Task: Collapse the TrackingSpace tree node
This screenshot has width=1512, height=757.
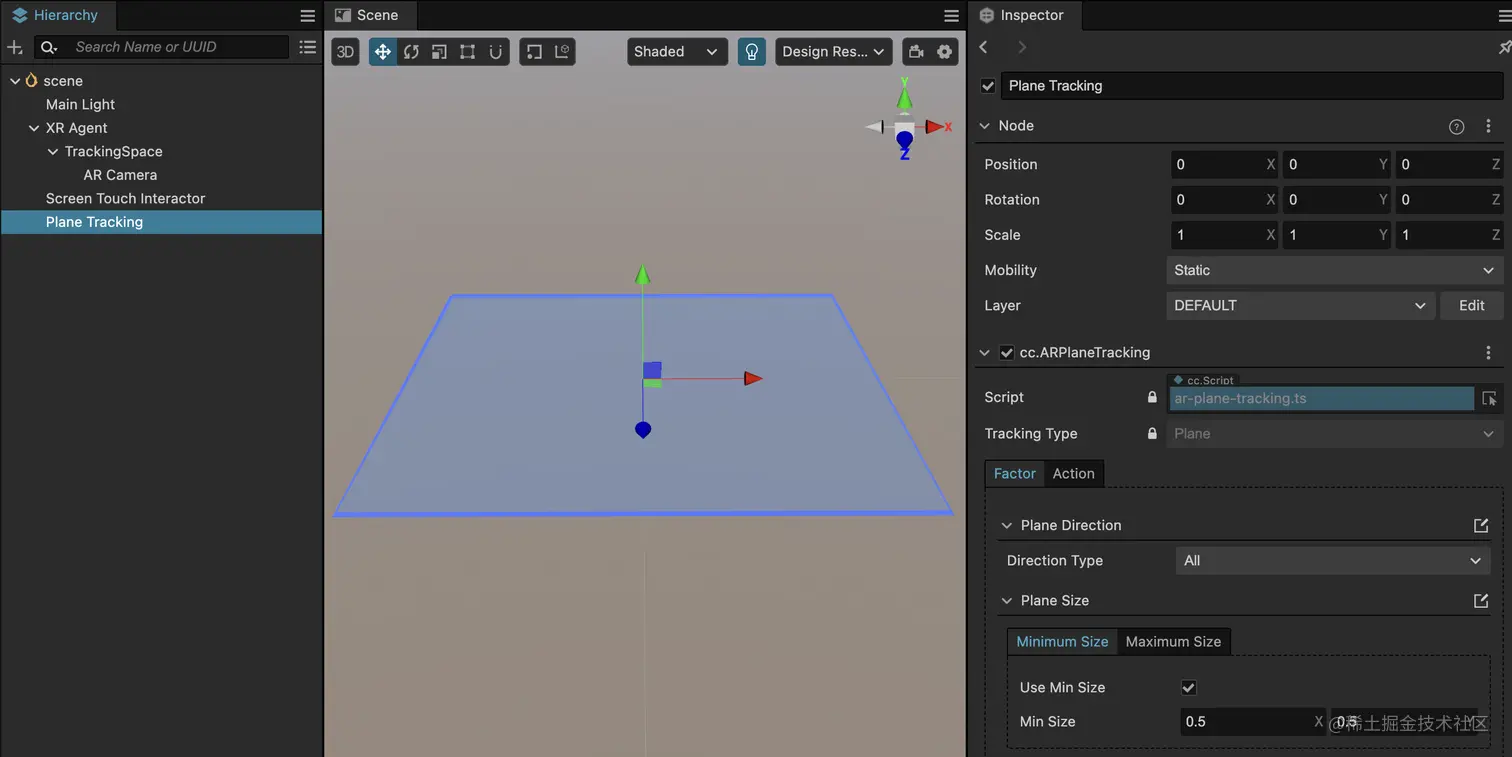Action: 52,151
